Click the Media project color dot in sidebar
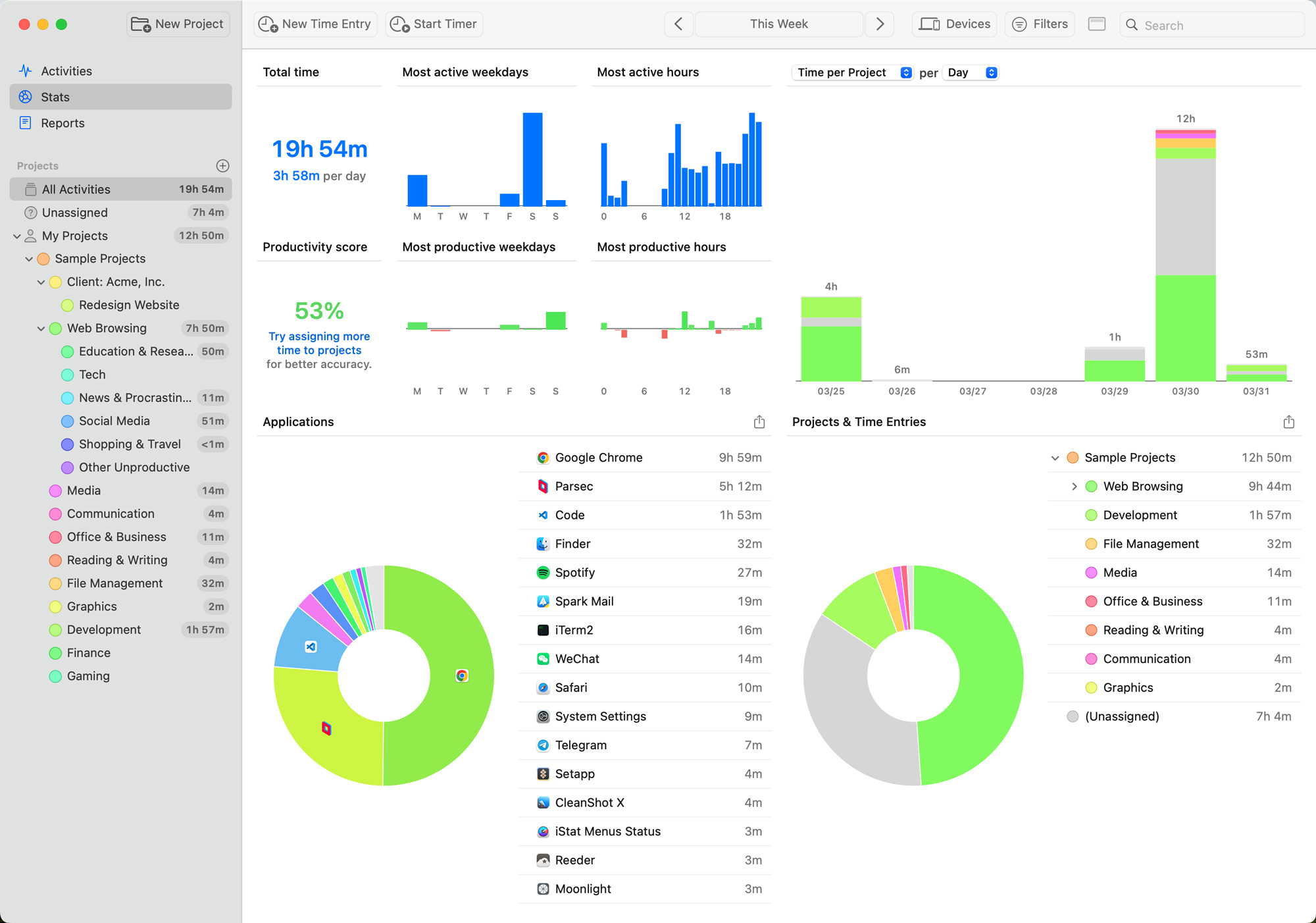This screenshot has height=923, width=1316. 55,490
